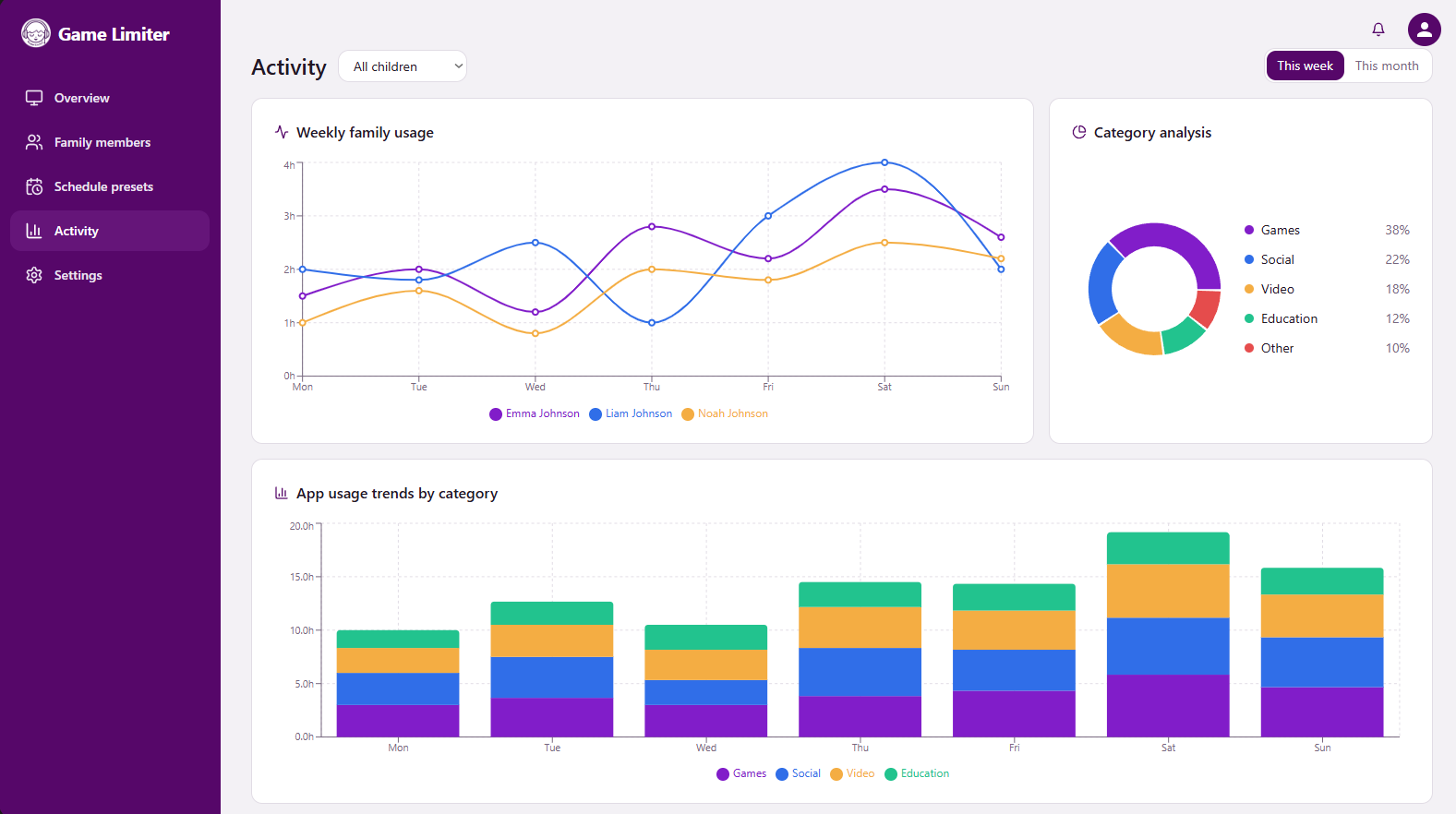1456x814 pixels.
Task: Open the Settings page
Action: [110, 275]
